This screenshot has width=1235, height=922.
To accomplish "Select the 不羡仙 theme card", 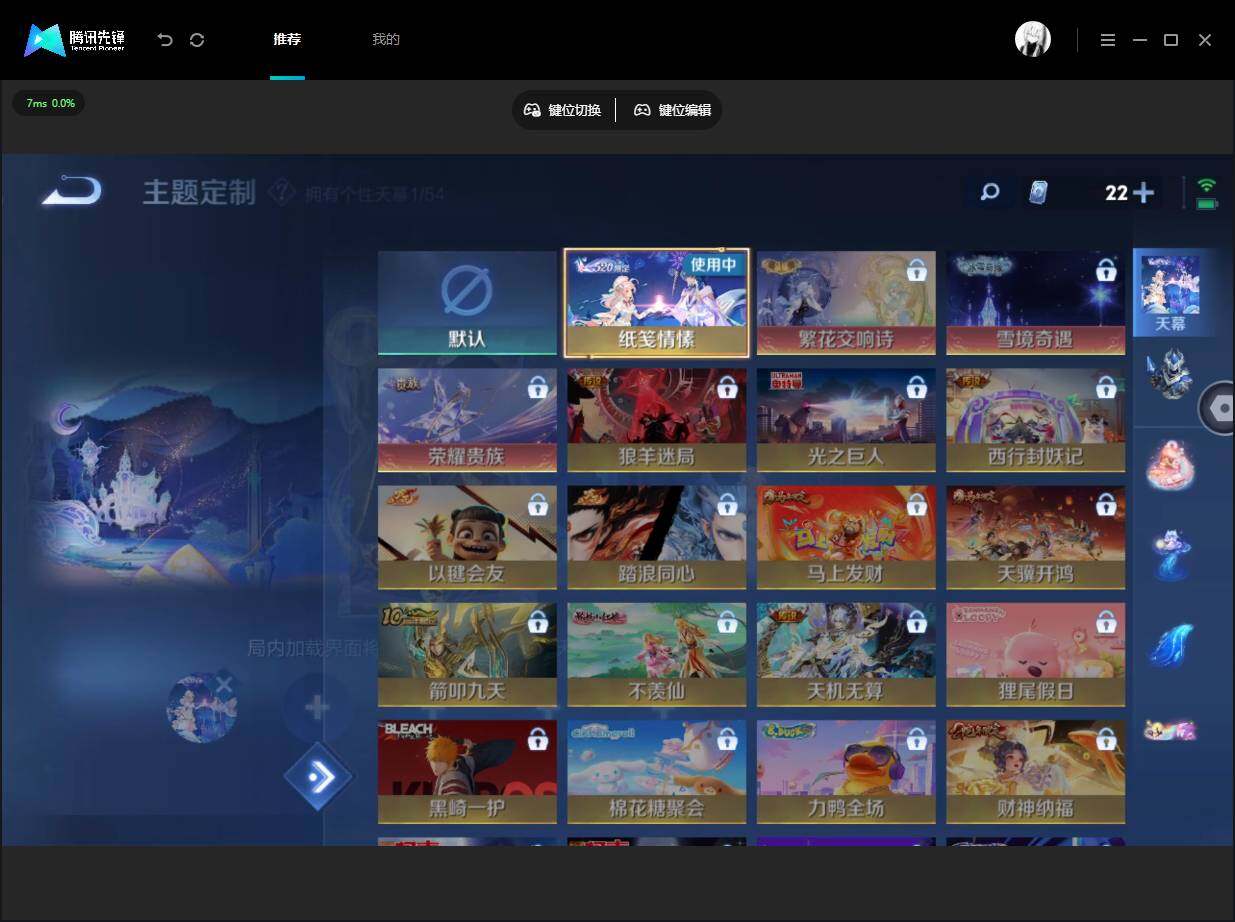I will (656, 654).
